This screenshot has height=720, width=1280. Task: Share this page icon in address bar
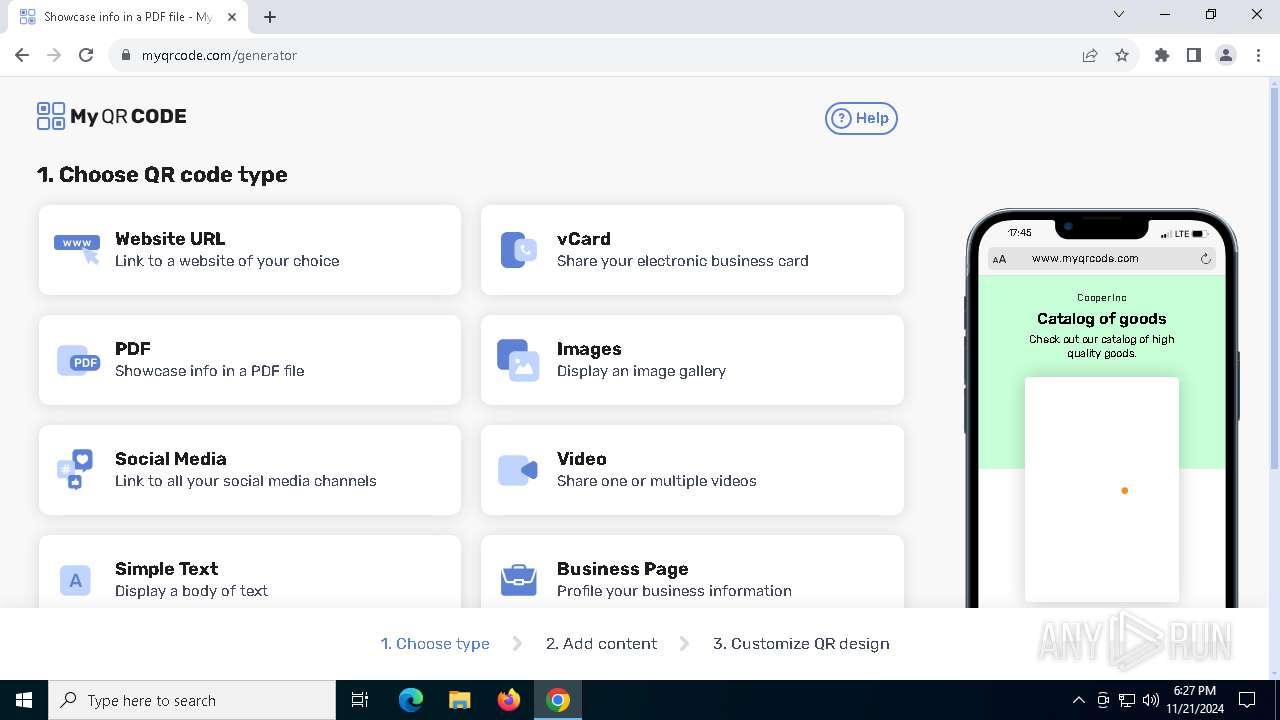click(1090, 56)
